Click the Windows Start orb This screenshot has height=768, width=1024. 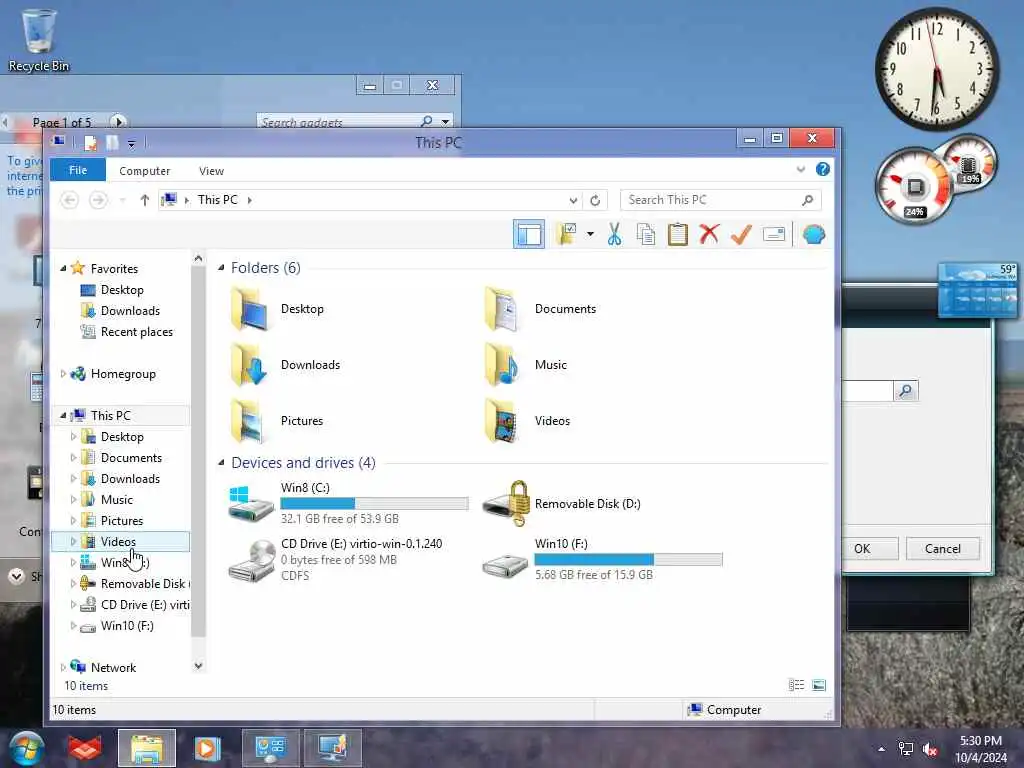tap(26, 748)
